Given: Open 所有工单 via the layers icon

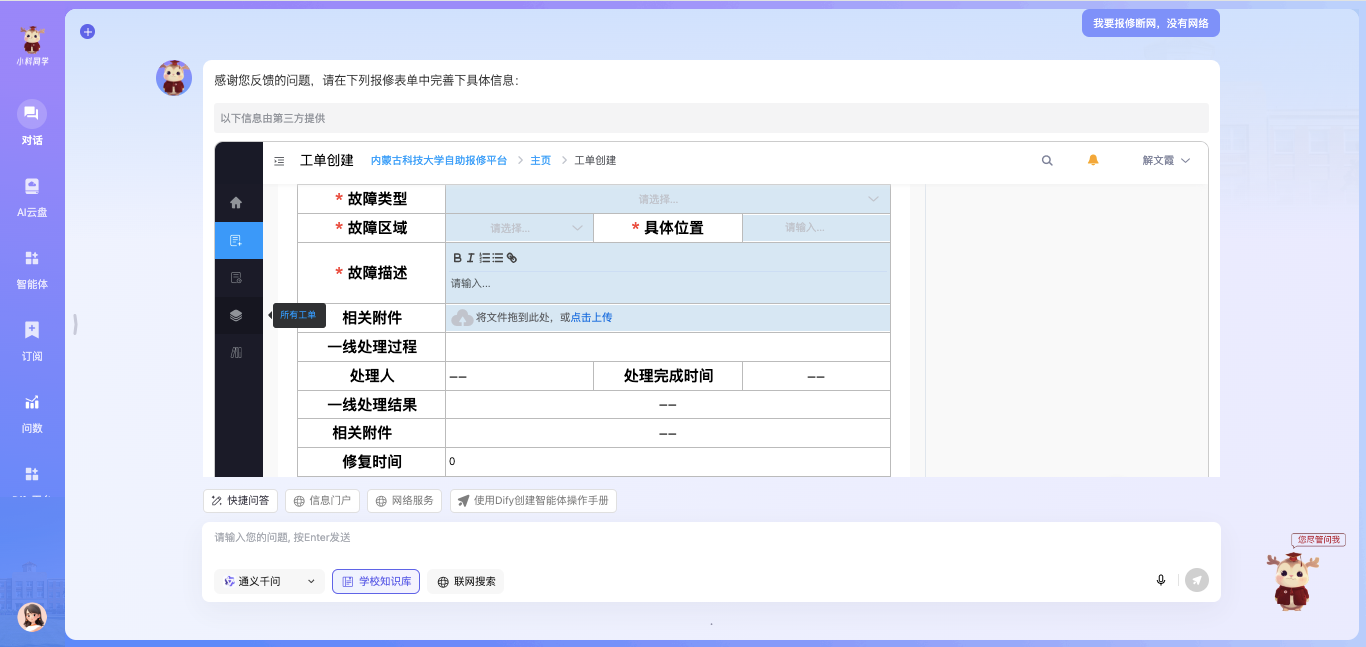Looking at the screenshot, I should [x=237, y=315].
